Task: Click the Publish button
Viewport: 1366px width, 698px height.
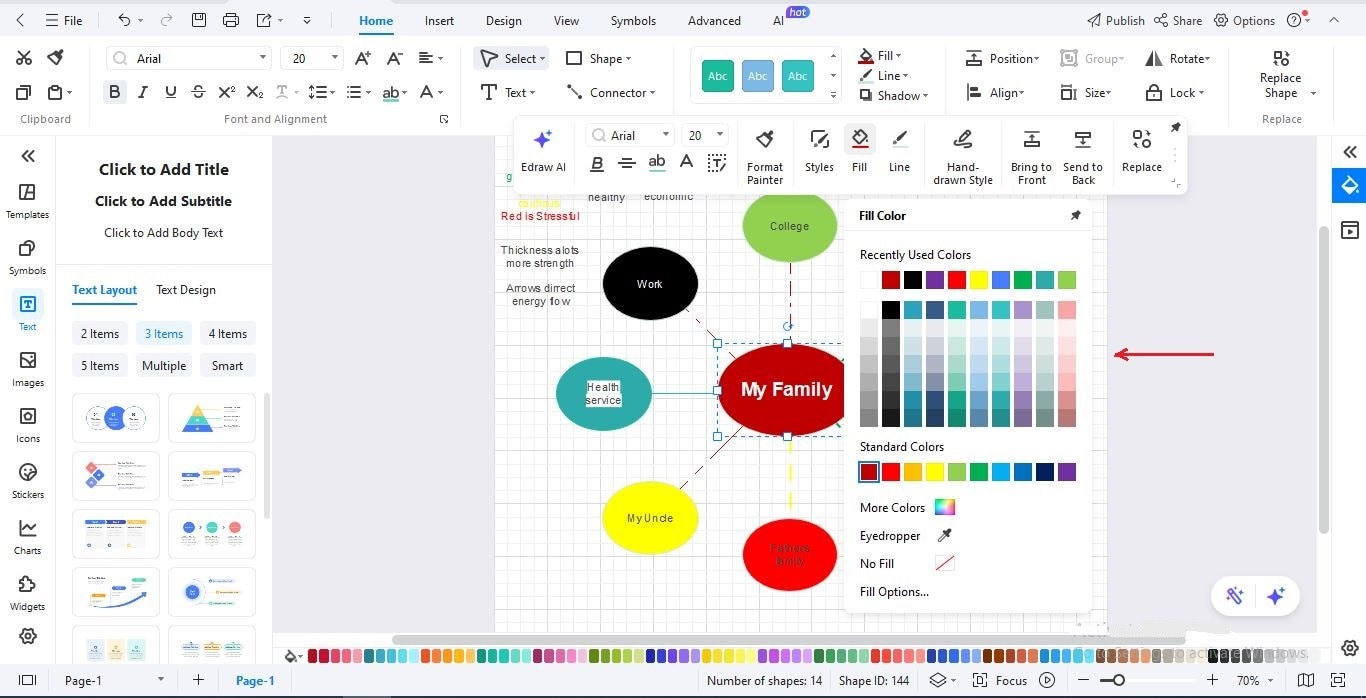Action: pos(1115,20)
